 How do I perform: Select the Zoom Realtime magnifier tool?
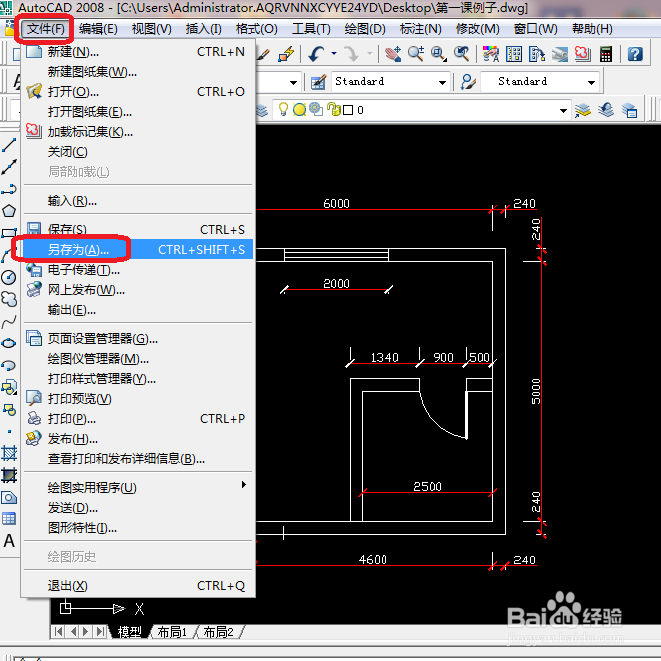[x=416, y=54]
